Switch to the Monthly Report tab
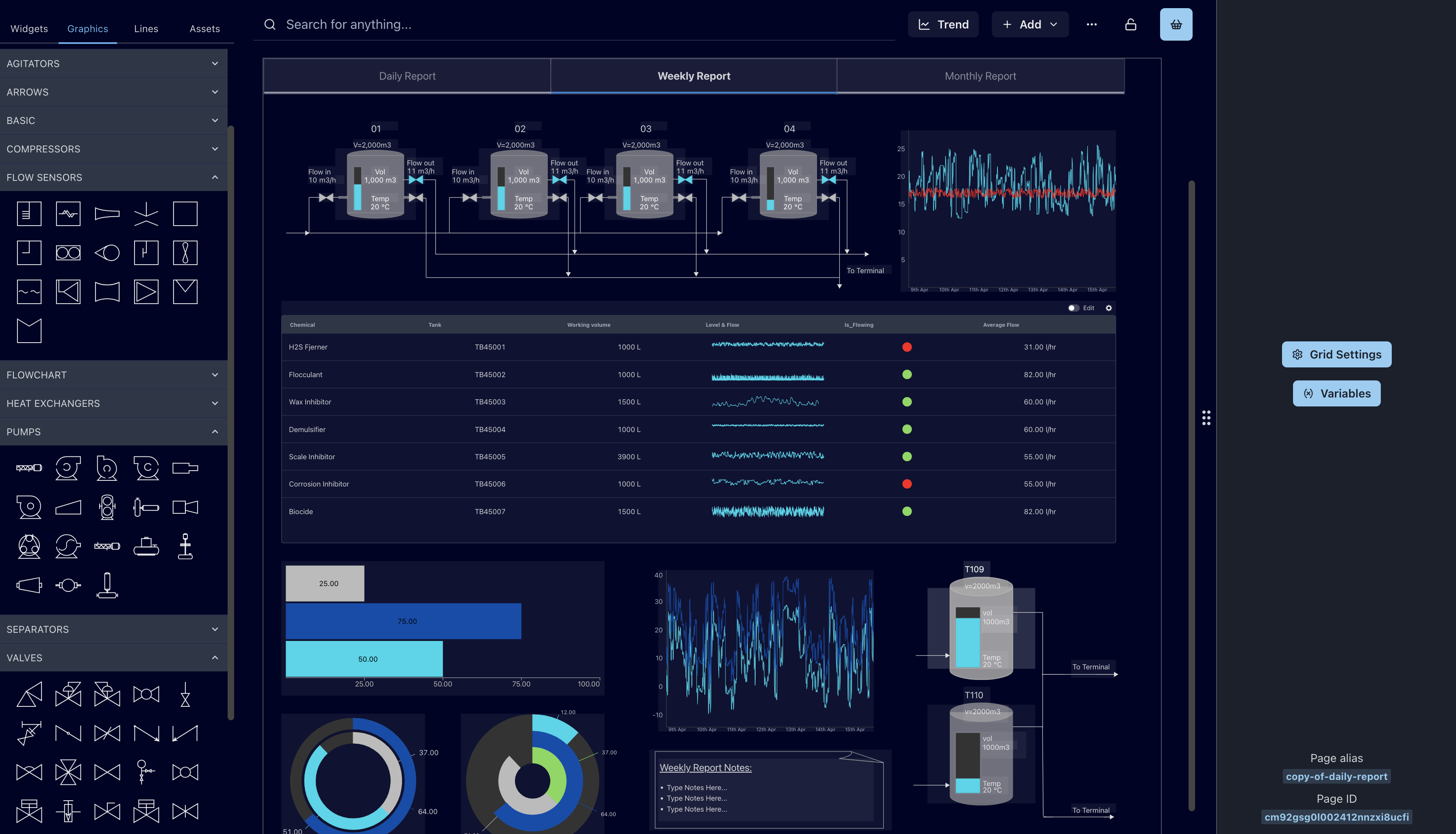 point(980,76)
